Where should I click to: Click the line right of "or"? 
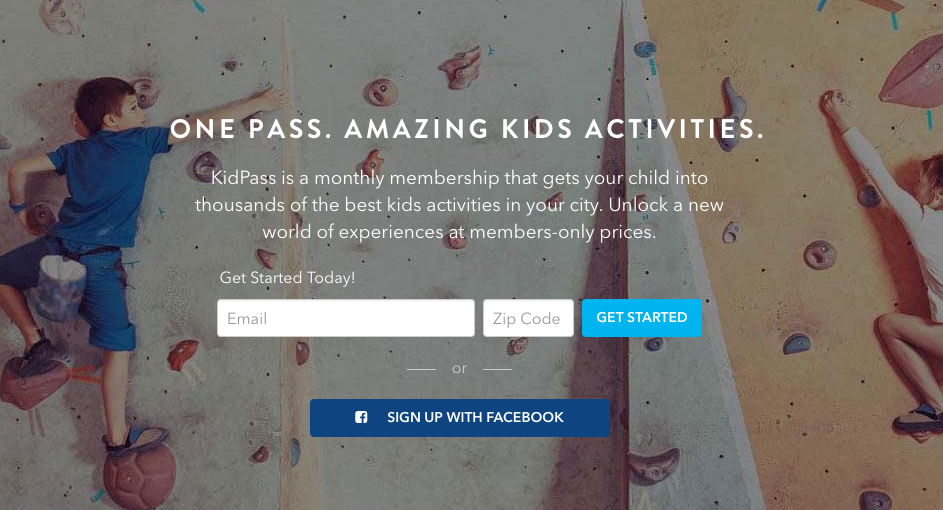coord(497,369)
